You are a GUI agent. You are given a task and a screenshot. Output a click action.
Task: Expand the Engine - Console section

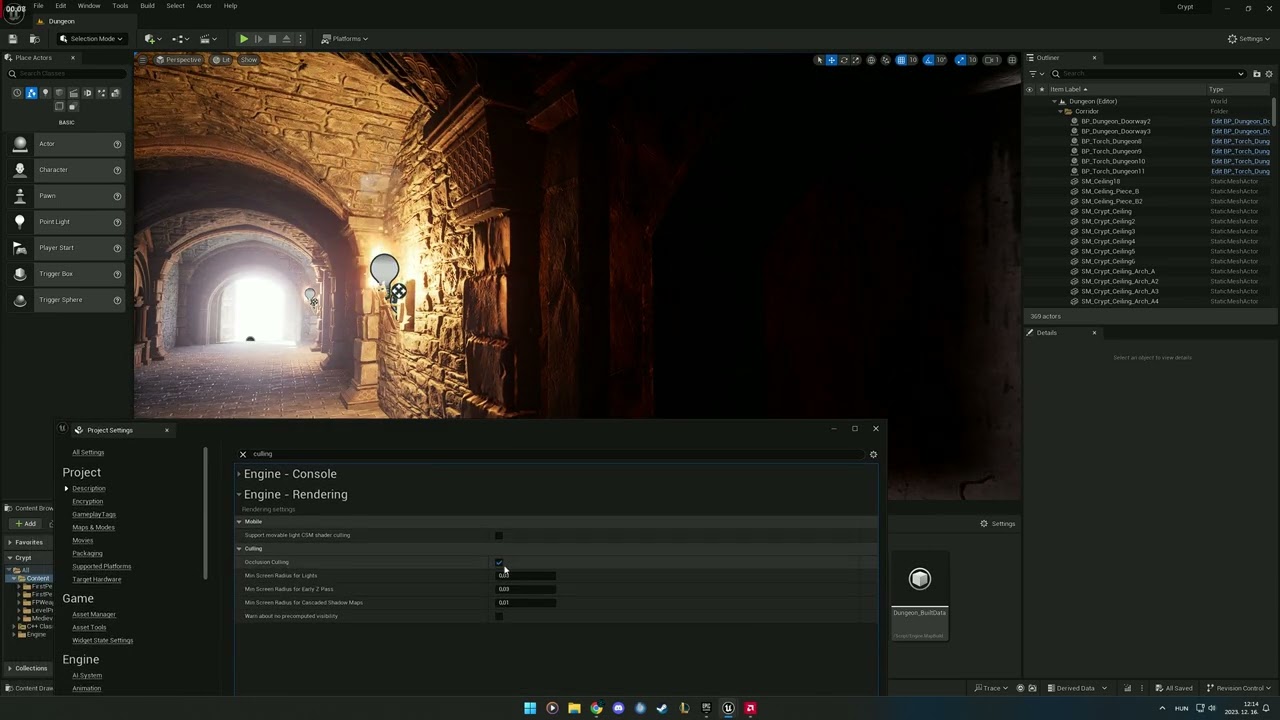tap(290, 474)
